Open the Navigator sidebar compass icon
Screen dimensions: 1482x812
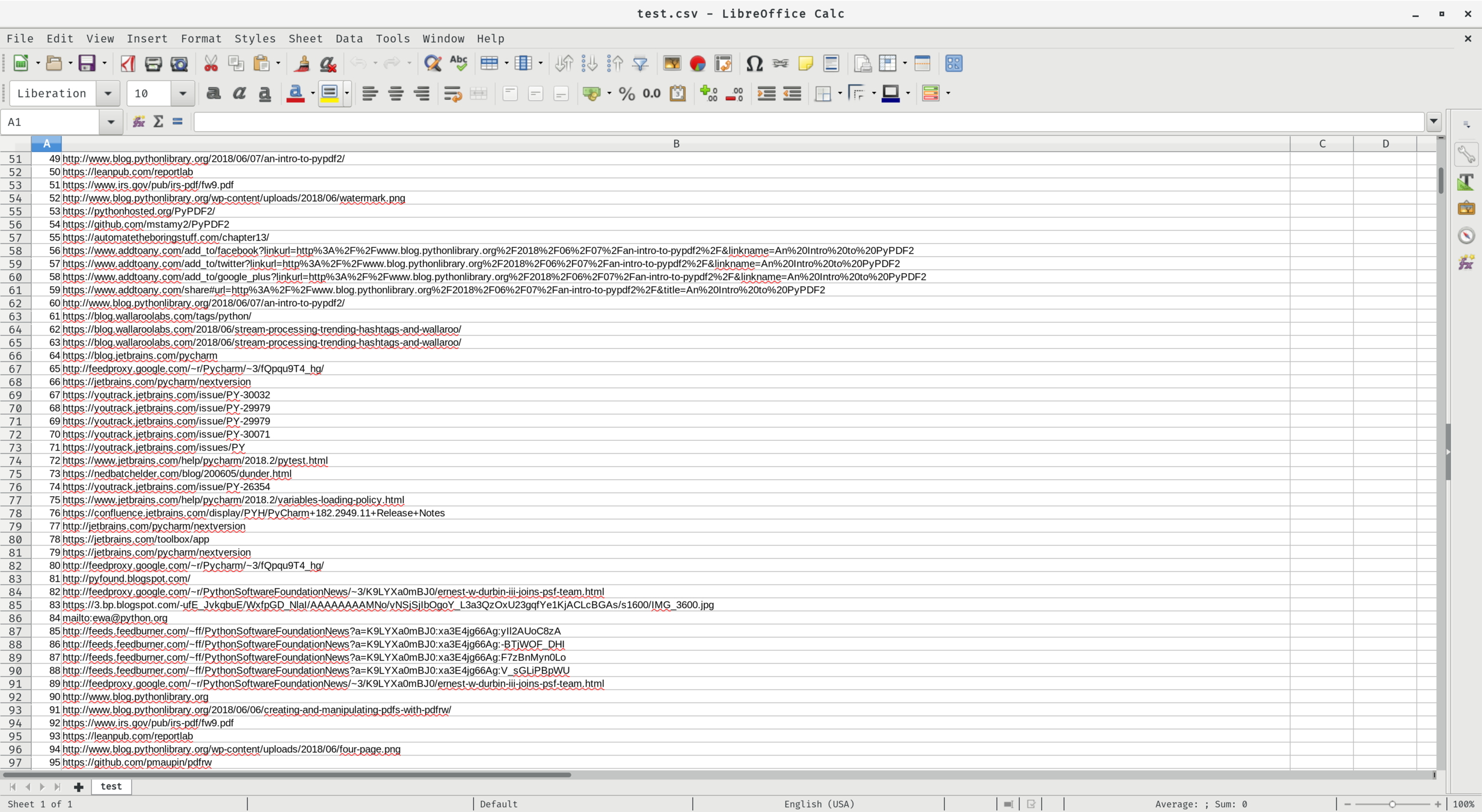coord(1466,235)
